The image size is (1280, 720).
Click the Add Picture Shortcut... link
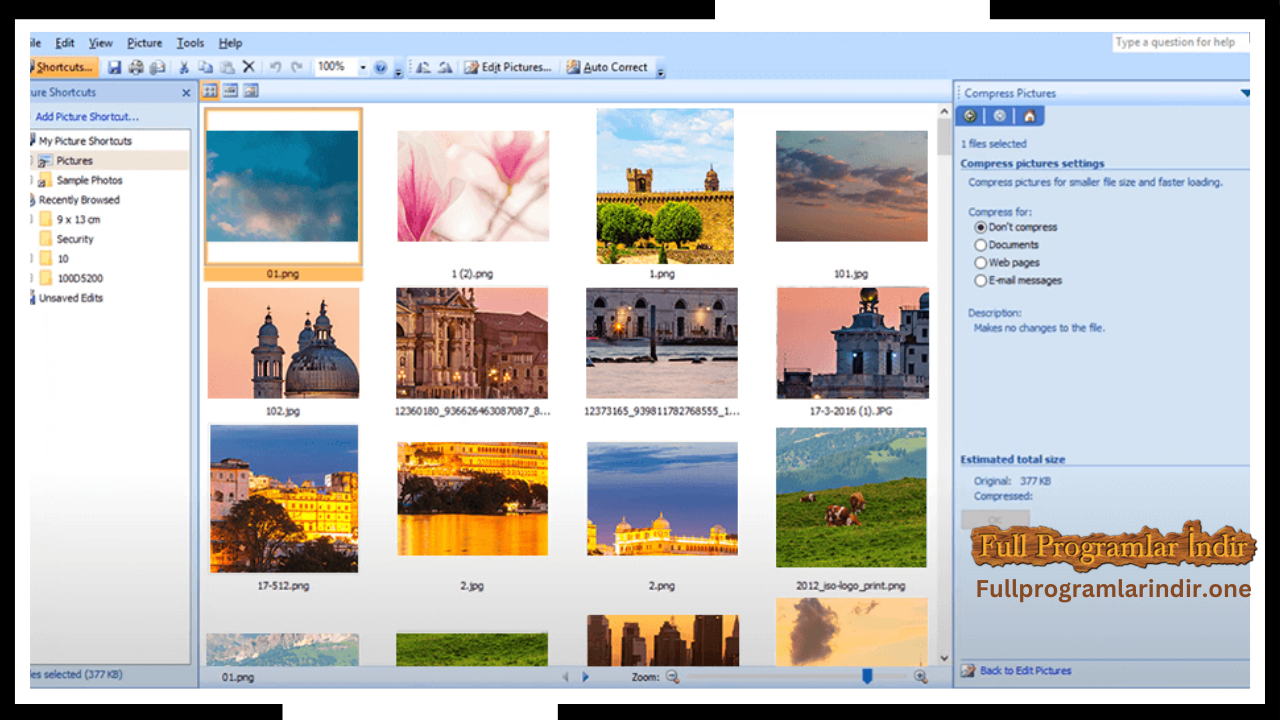pyautogui.click(x=87, y=117)
